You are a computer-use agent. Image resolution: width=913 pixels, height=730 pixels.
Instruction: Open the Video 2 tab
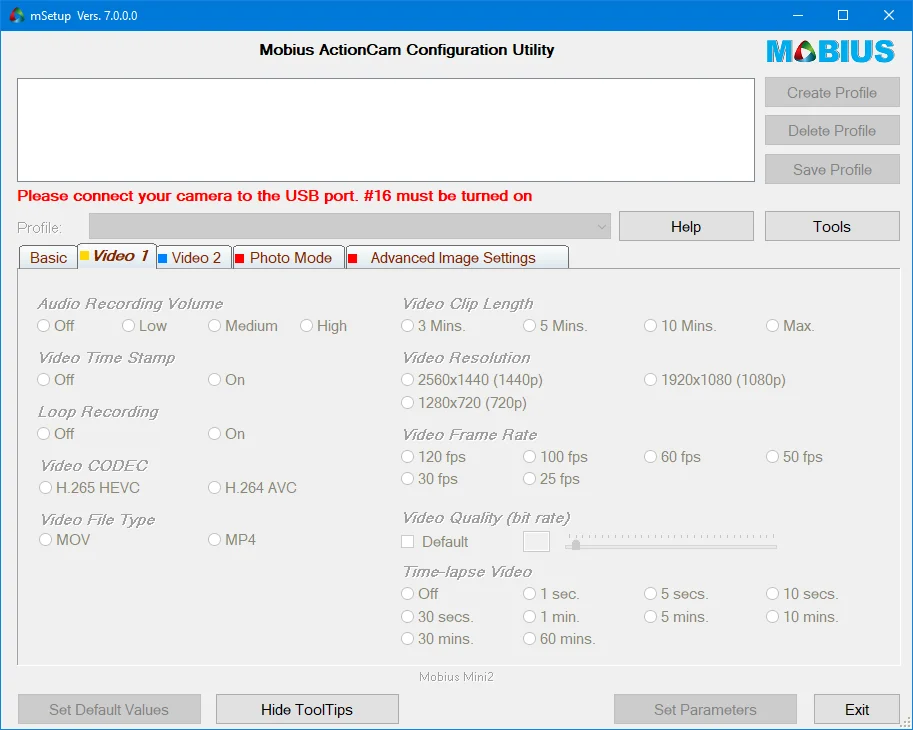(193, 258)
